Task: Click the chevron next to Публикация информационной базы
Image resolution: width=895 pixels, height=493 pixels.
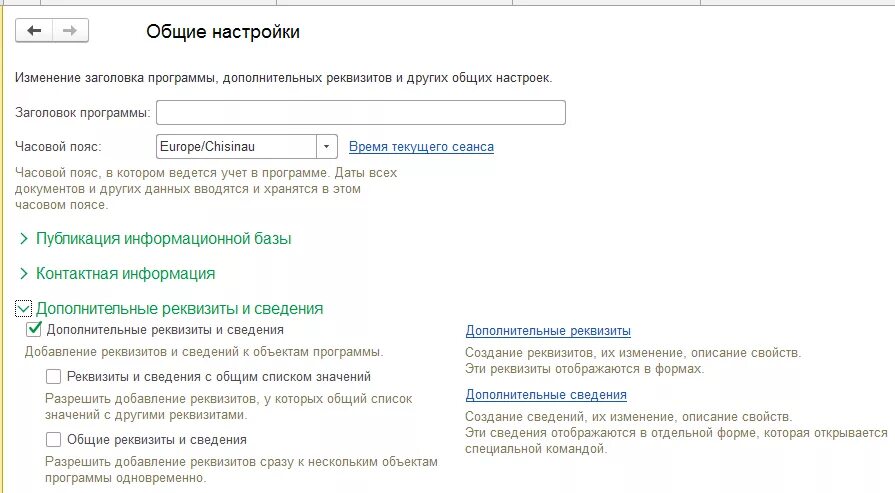Action: point(24,239)
